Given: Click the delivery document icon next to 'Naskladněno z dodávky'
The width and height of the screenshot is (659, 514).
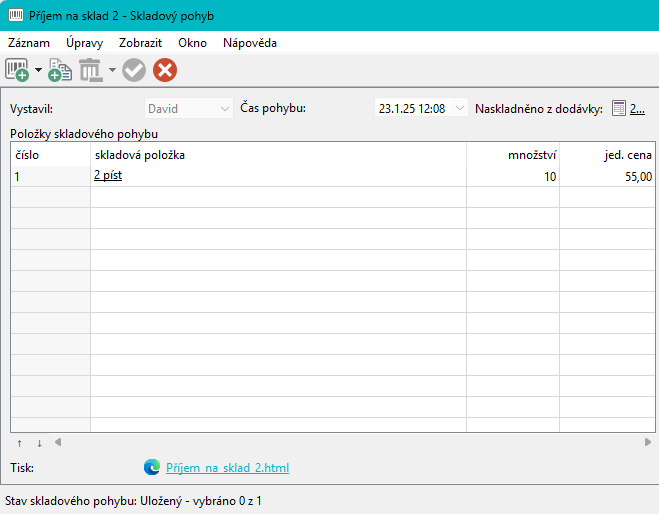Looking at the screenshot, I should coord(618,108).
